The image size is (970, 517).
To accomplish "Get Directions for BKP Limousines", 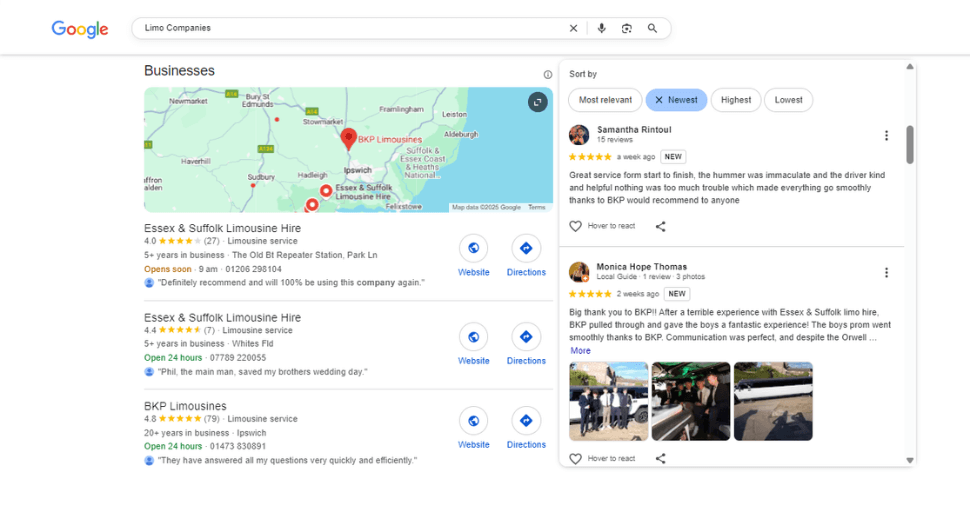I will coord(526,428).
